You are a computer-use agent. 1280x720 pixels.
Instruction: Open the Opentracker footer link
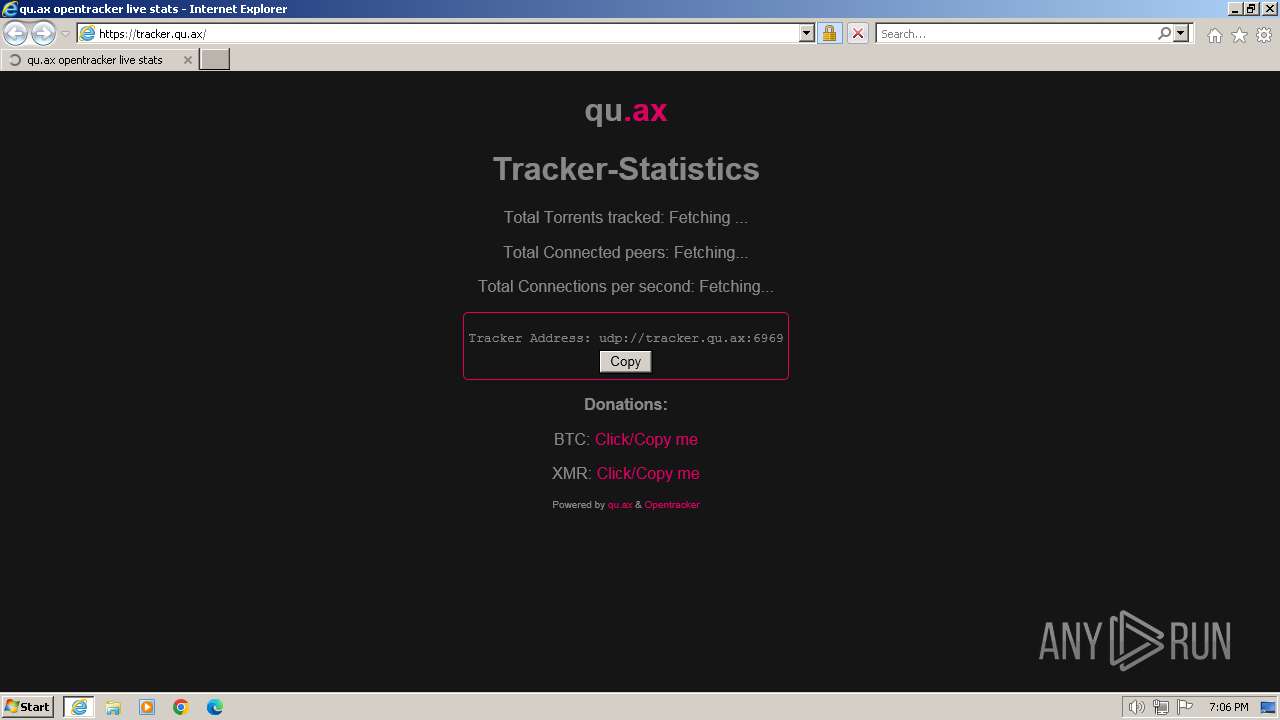(x=672, y=505)
